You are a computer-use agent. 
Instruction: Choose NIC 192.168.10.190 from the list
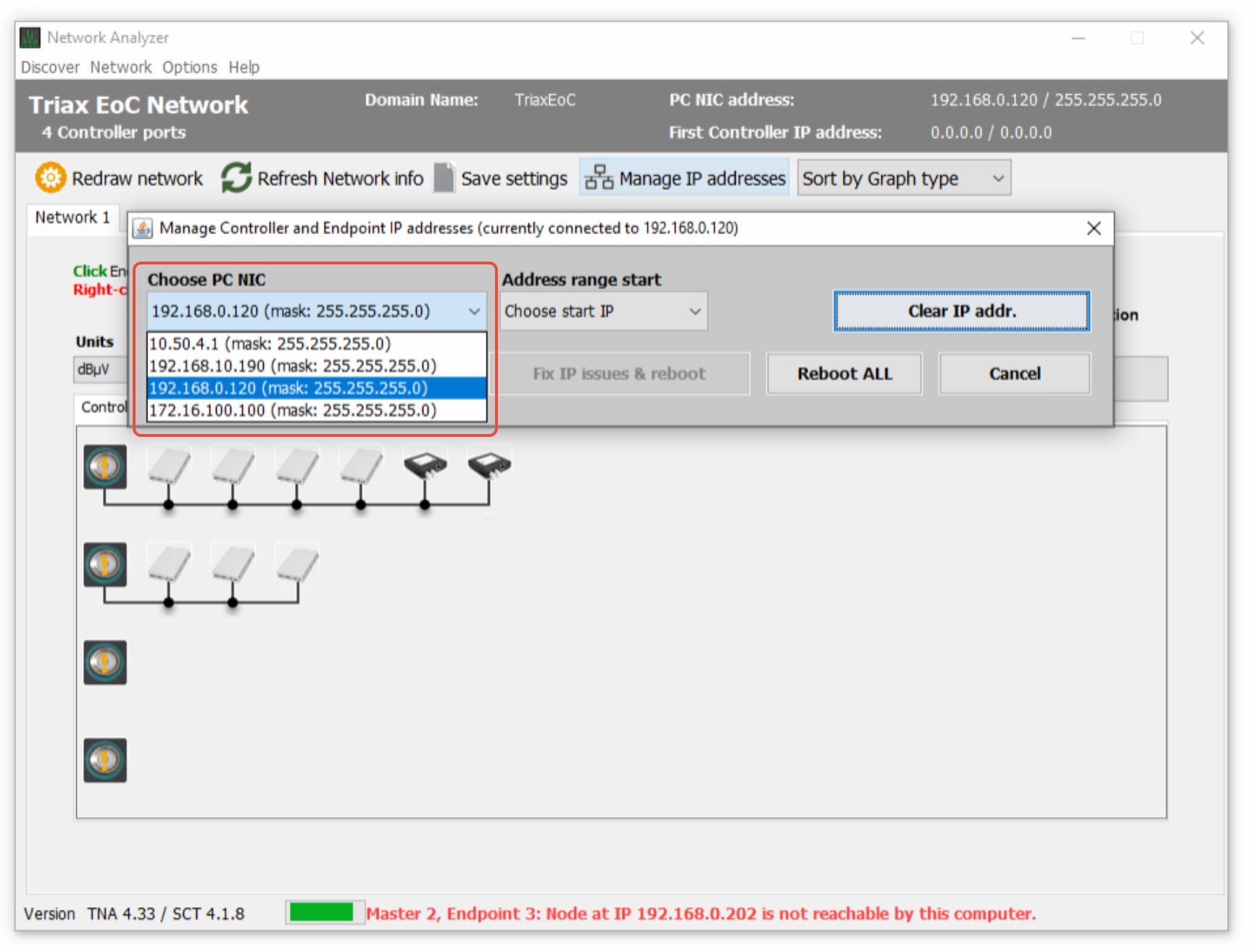click(317, 366)
